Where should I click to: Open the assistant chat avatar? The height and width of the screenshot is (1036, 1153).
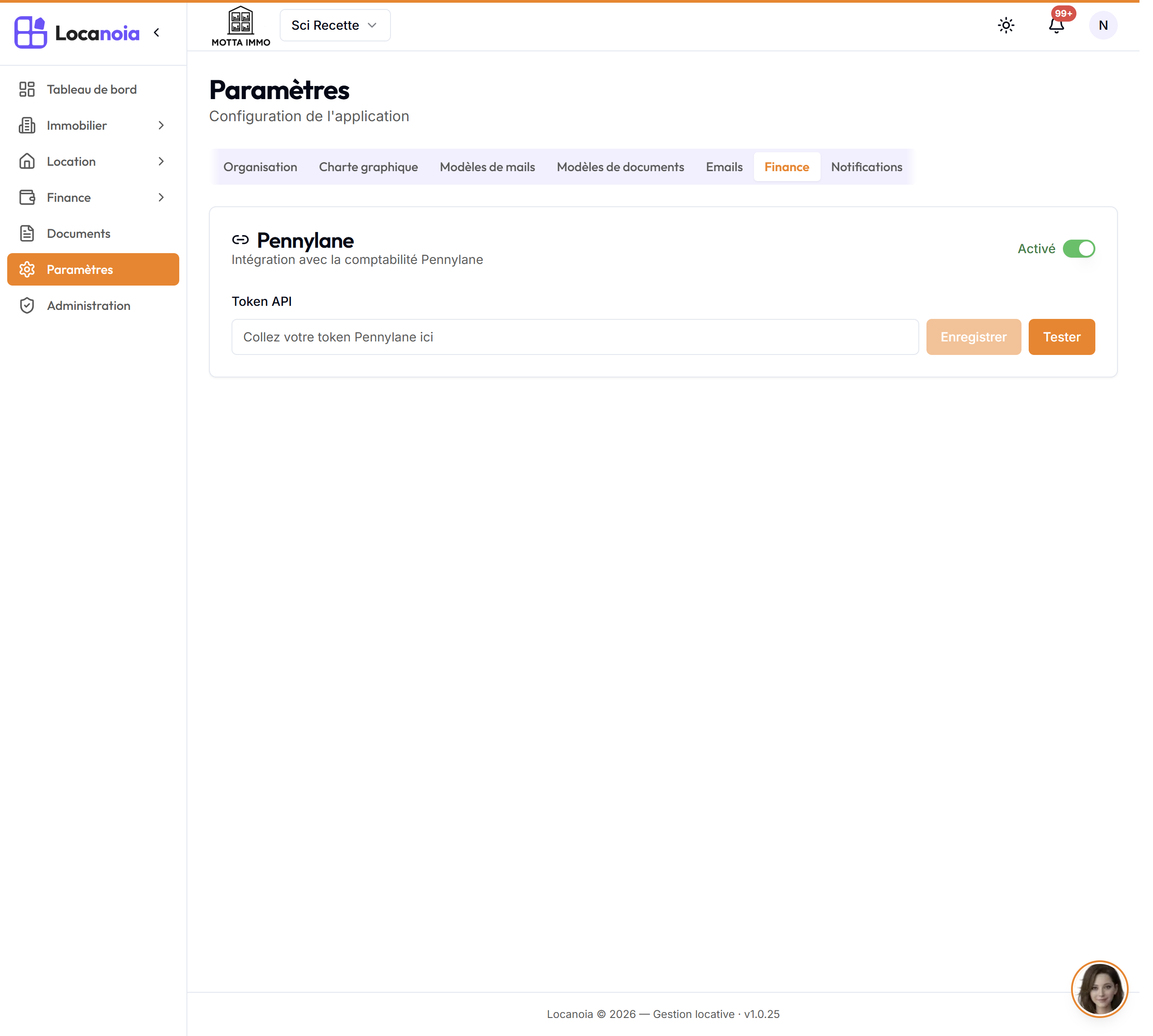click(x=1099, y=989)
